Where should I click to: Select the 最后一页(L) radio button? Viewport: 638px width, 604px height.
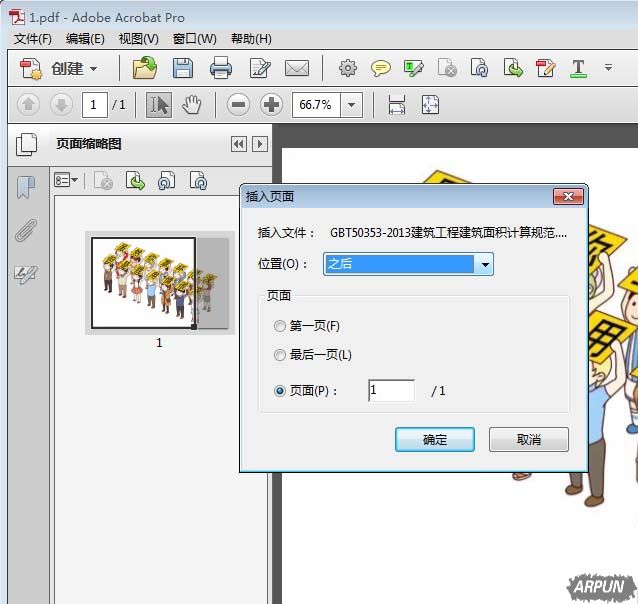[x=280, y=355]
